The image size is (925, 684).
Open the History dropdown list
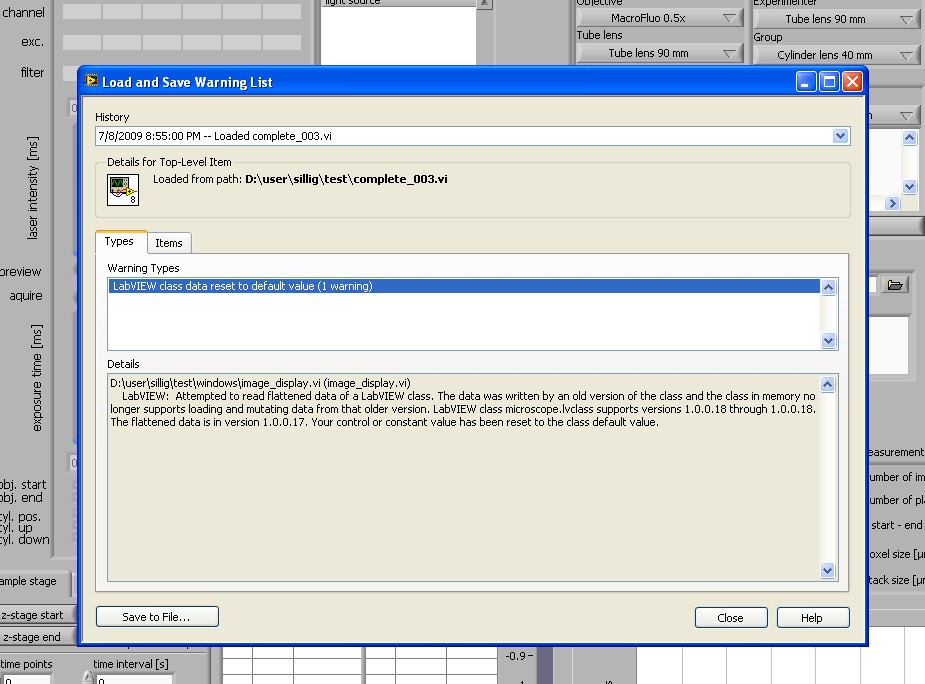(x=840, y=136)
